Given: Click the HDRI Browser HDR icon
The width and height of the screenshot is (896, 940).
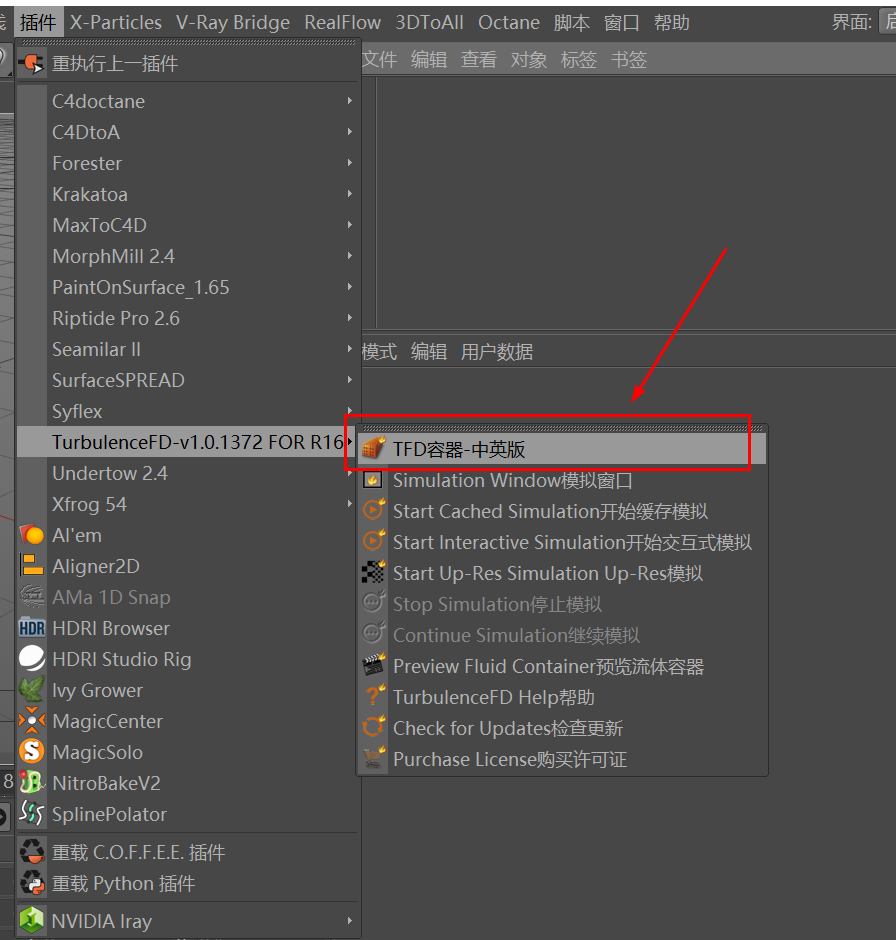Looking at the screenshot, I should pos(32,628).
